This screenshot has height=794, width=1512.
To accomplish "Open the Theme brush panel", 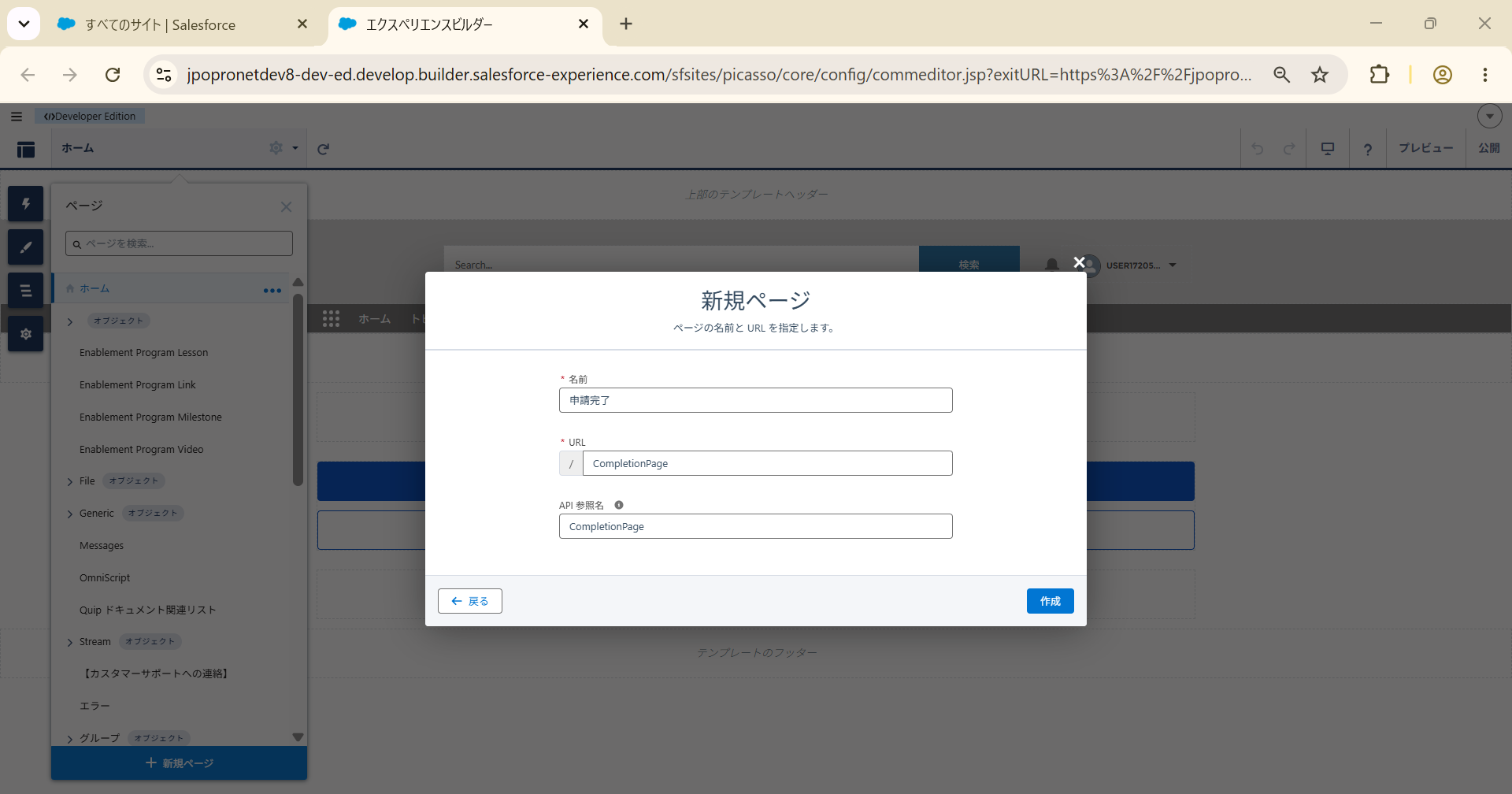I will tap(26, 247).
